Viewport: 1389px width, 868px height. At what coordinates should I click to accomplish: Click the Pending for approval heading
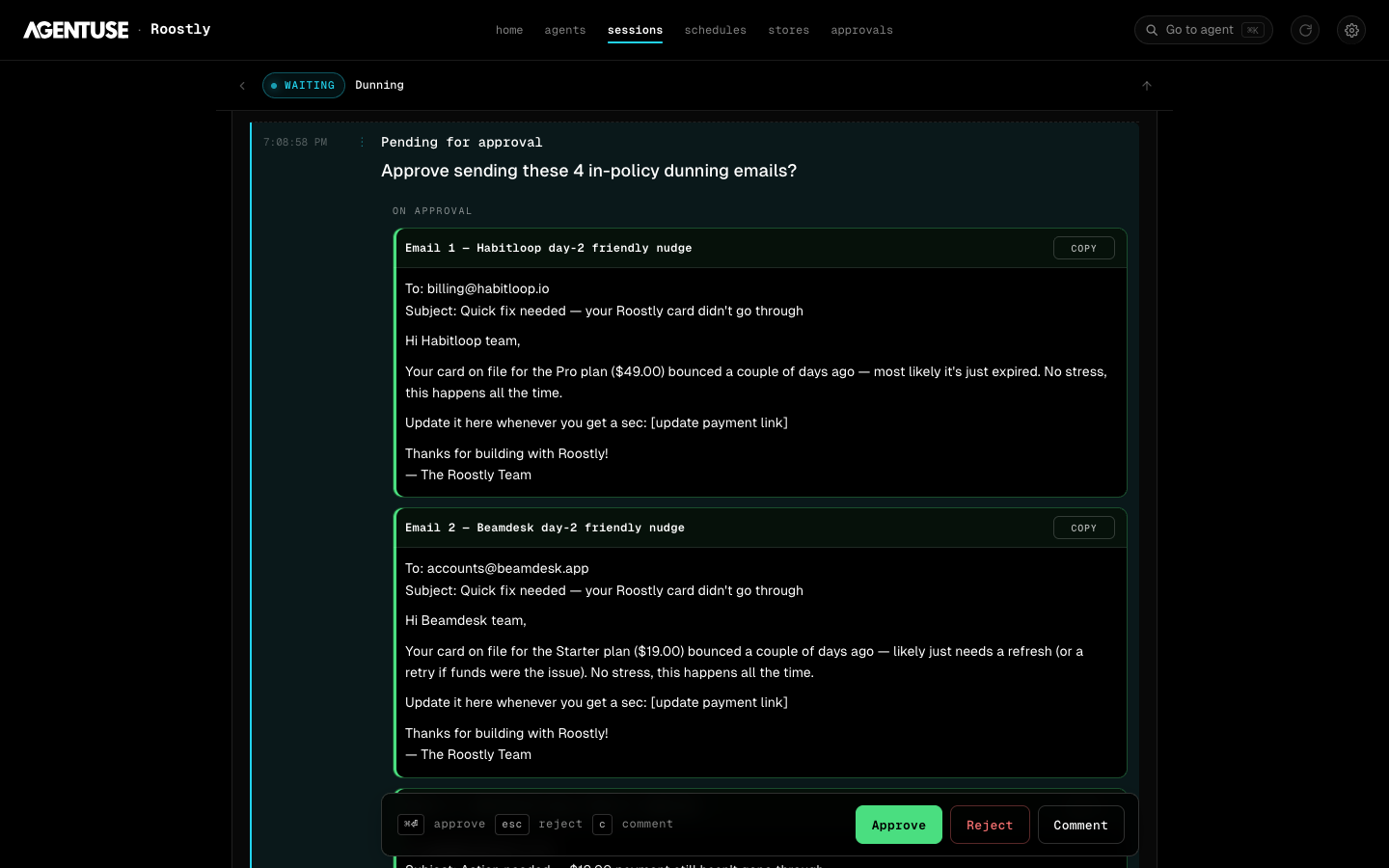pyautogui.click(x=461, y=142)
